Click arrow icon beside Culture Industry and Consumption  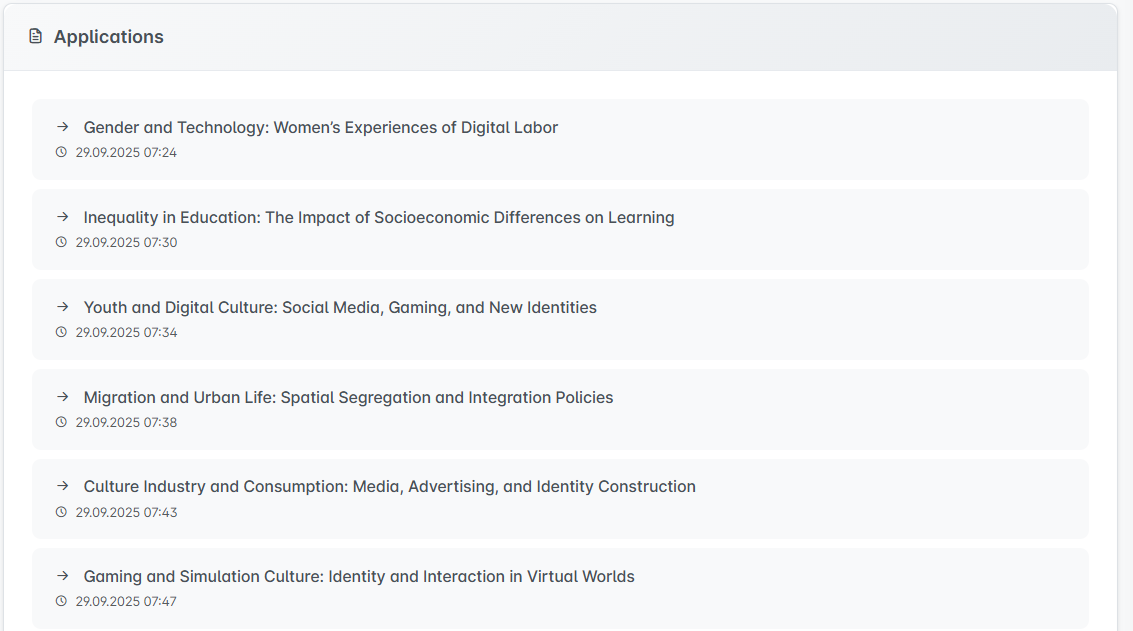[x=62, y=486]
